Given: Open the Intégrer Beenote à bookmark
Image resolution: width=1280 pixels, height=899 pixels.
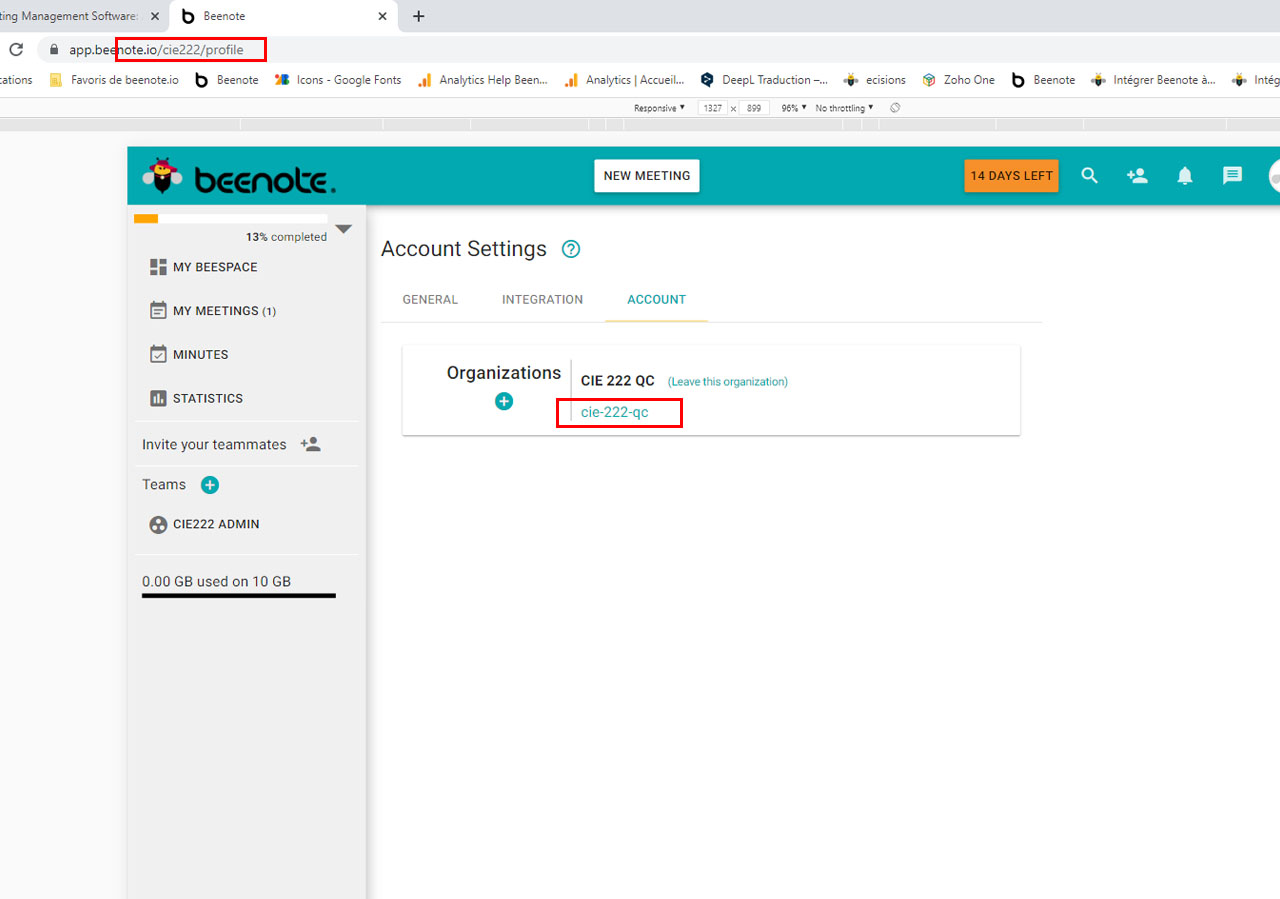Looking at the screenshot, I should coord(1153,80).
